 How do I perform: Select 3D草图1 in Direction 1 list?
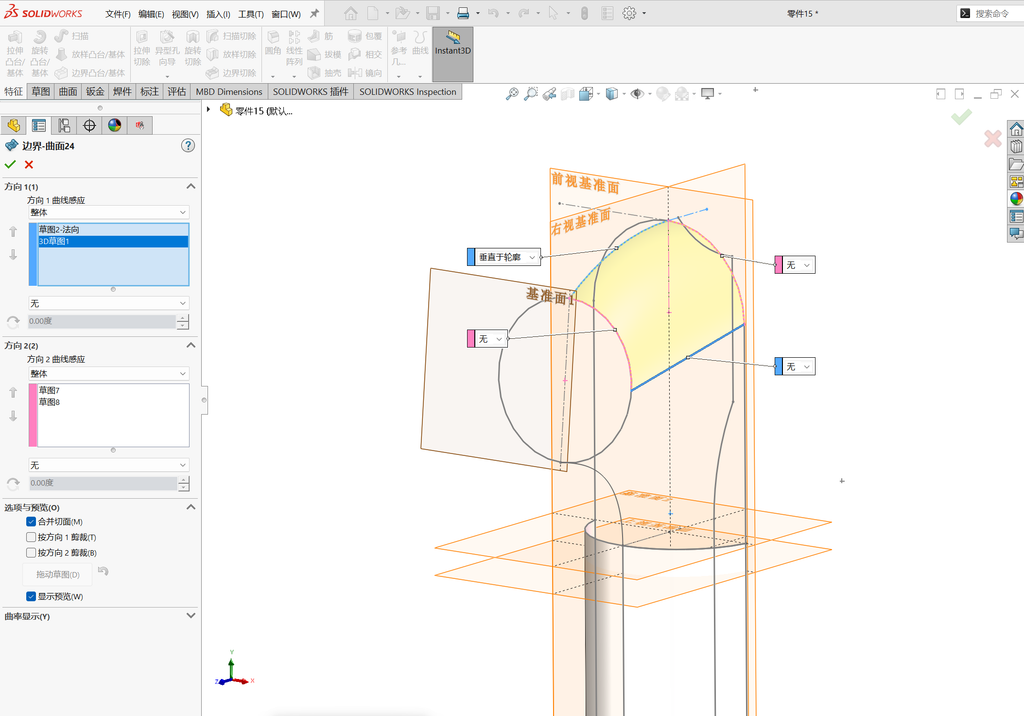point(113,241)
